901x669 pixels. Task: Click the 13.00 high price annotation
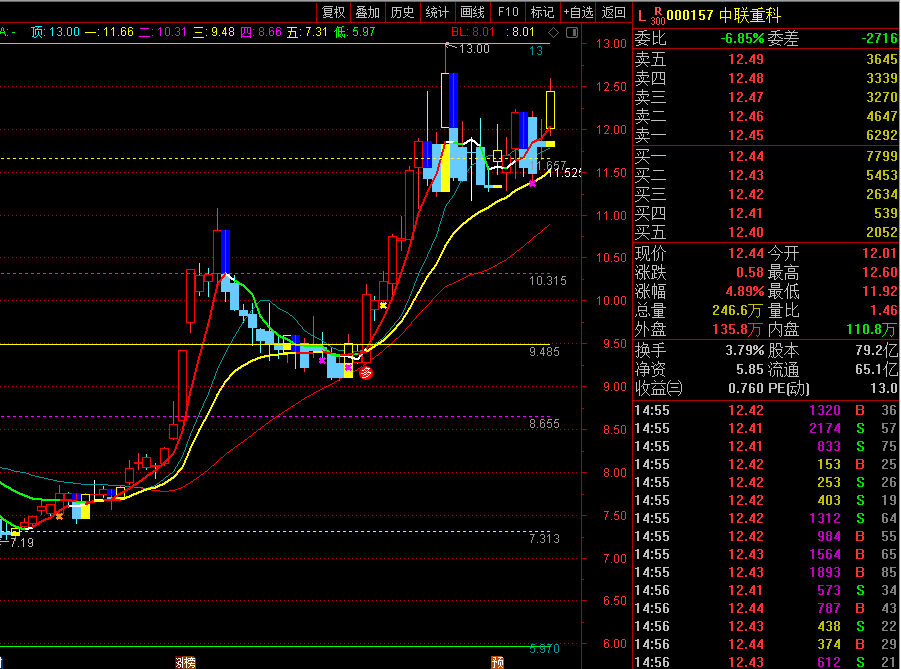point(474,49)
